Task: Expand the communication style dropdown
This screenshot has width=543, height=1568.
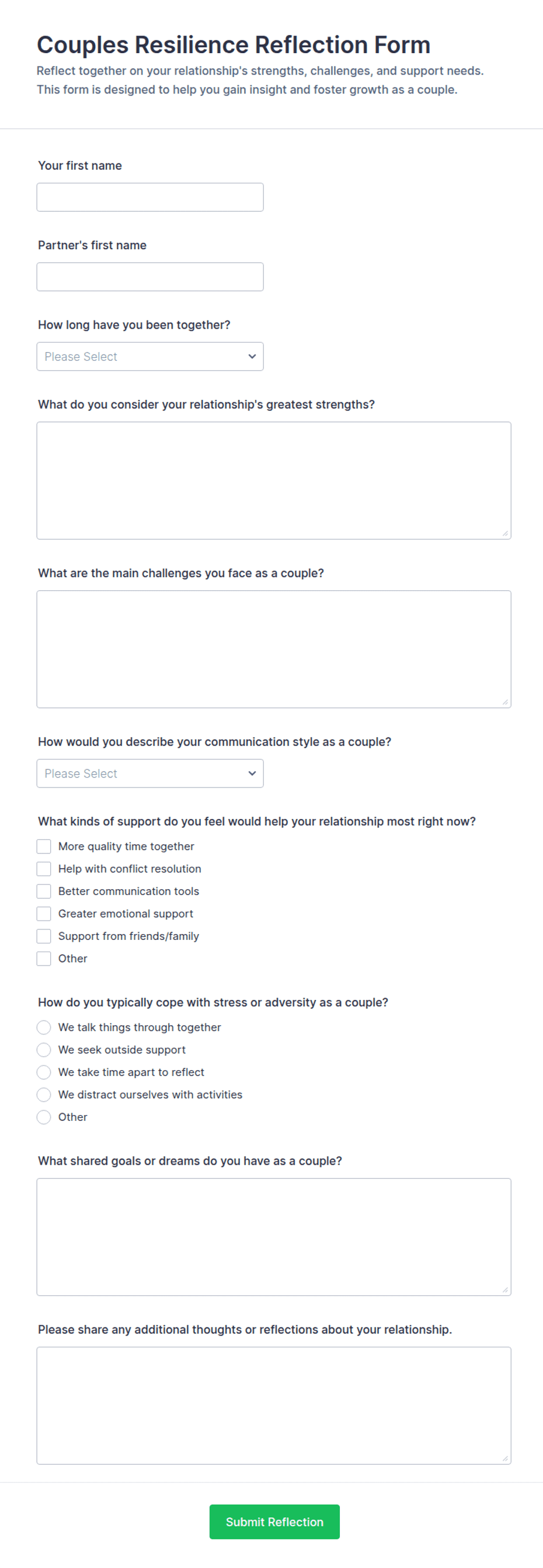Action: coord(149,773)
